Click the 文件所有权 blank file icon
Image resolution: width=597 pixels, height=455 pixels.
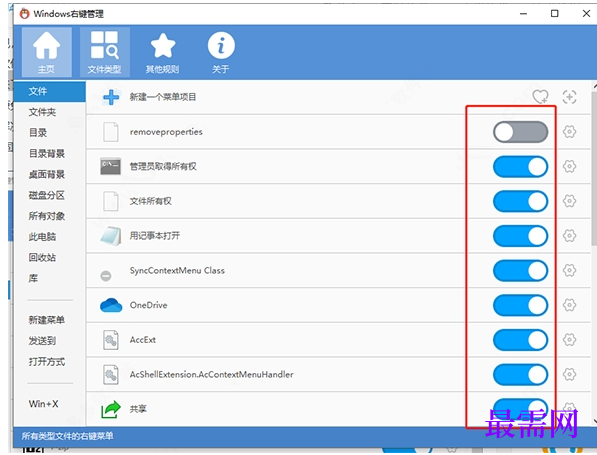click(x=110, y=201)
